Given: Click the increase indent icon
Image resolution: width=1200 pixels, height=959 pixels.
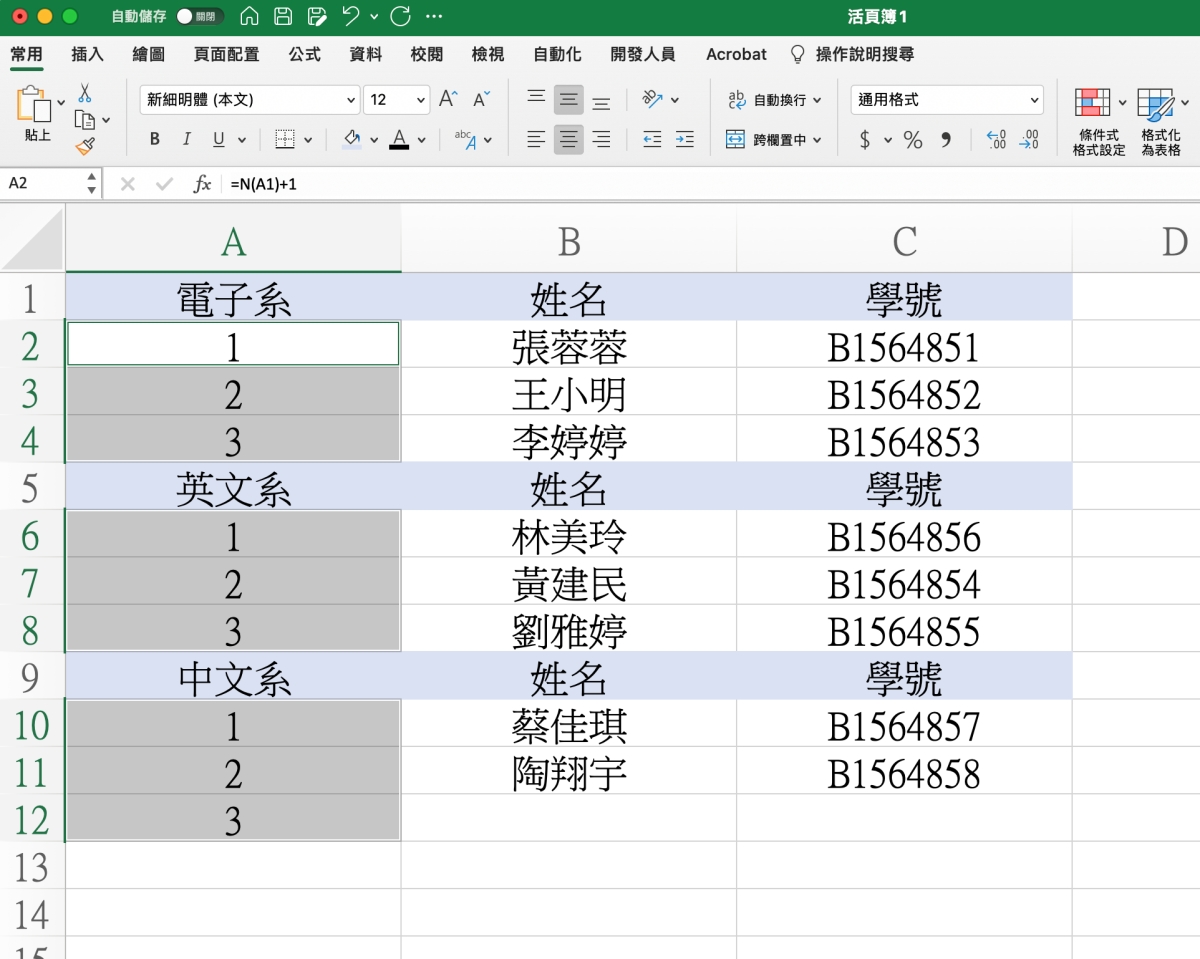Looking at the screenshot, I should [684, 140].
